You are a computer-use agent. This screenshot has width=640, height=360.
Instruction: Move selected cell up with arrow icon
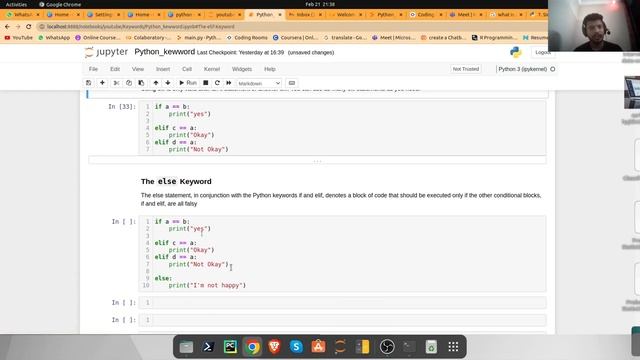coord(156,83)
